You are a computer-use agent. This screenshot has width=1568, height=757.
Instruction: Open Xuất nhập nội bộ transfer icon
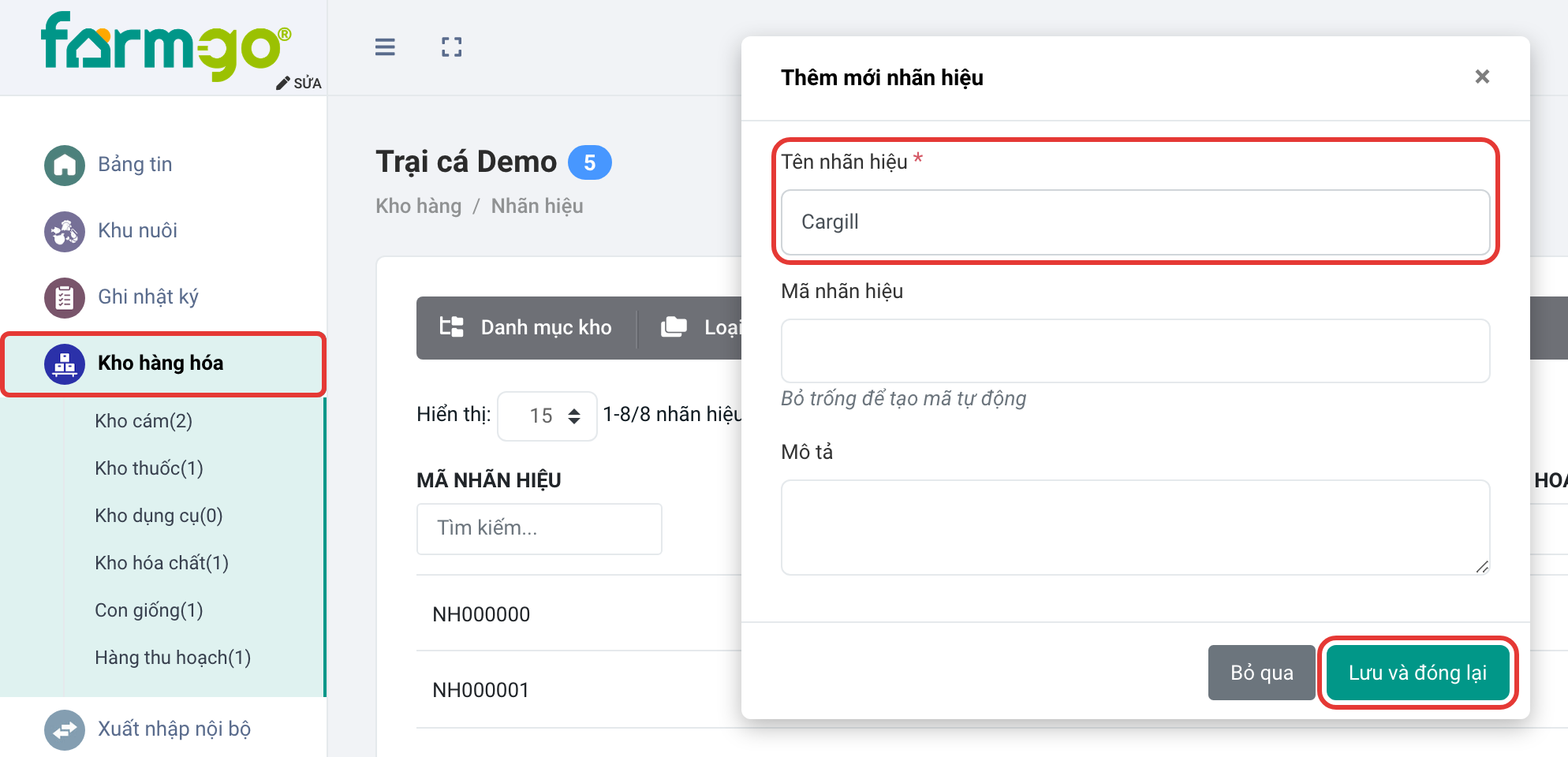click(65, 729)
